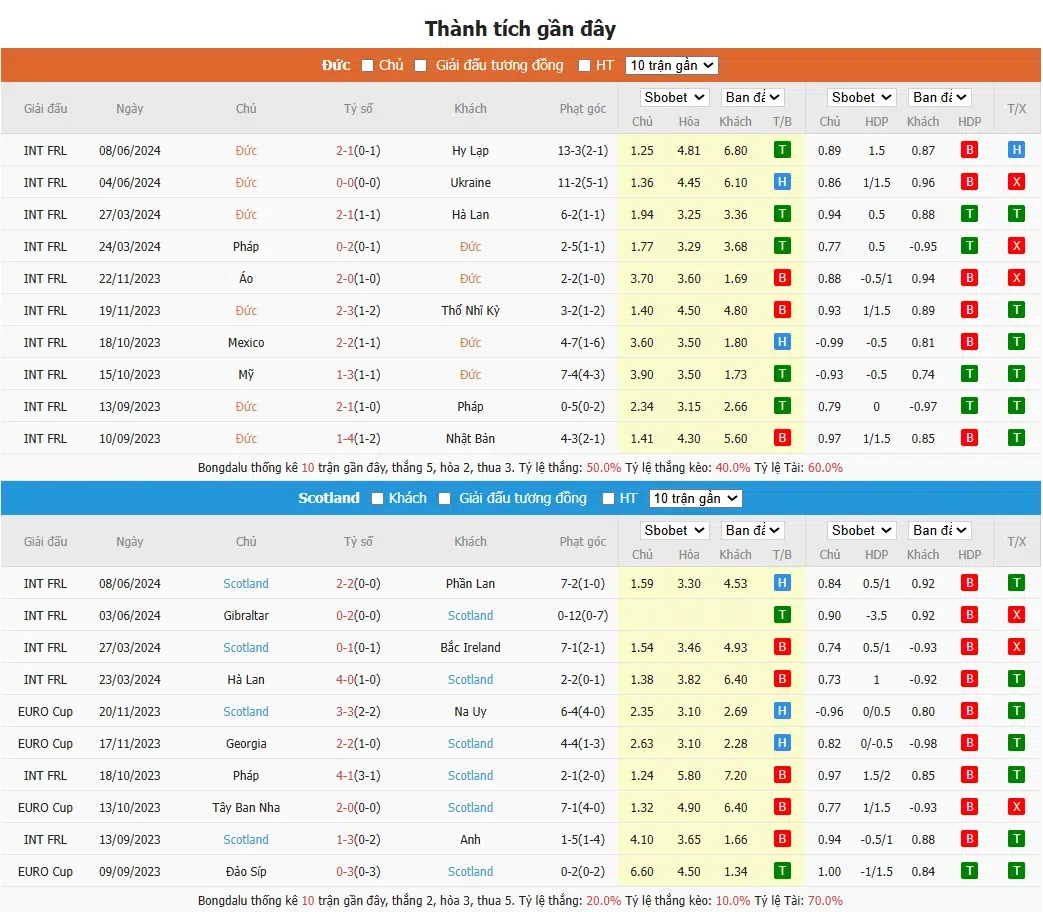Click red X badge in Gibraltar–Scotland row

(1016, 615)
